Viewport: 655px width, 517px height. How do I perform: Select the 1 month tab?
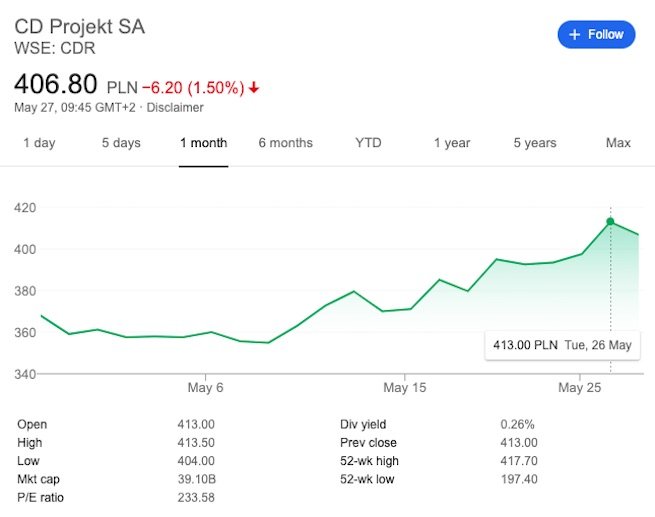pos(203,143)
